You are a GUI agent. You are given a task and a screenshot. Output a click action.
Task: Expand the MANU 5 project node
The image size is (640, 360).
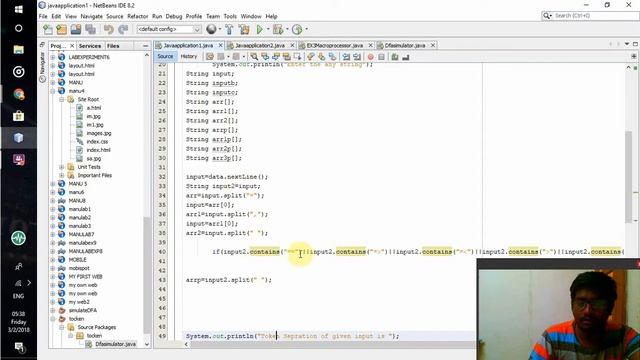[53, 184]
